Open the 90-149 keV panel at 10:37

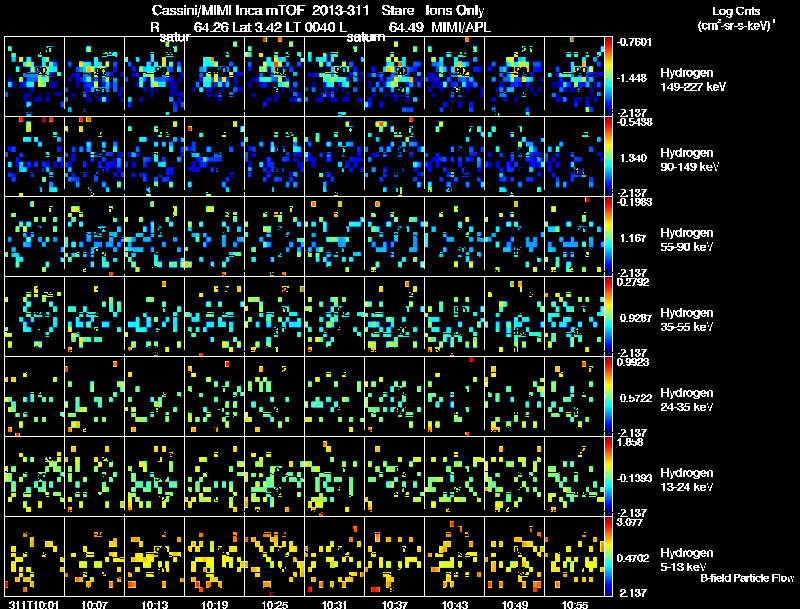(x=394, y=156)
